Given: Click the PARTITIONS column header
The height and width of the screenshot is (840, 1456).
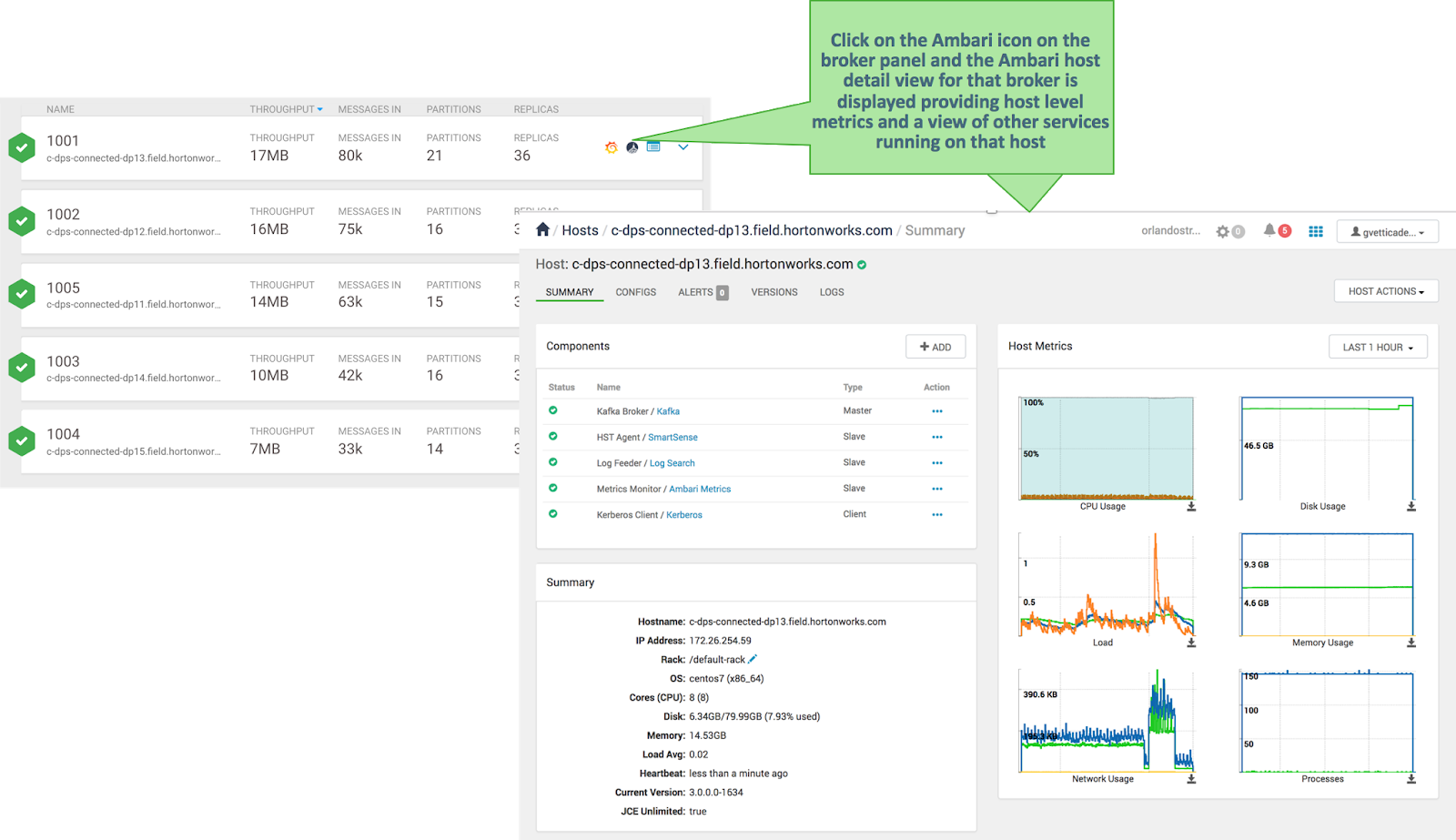Looking at the screenshot, I should pos(454,109).
